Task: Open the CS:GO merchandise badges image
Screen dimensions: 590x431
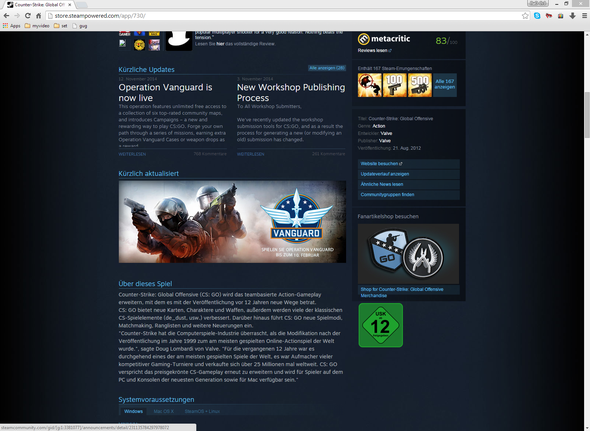Action: (x=408, y=254)
